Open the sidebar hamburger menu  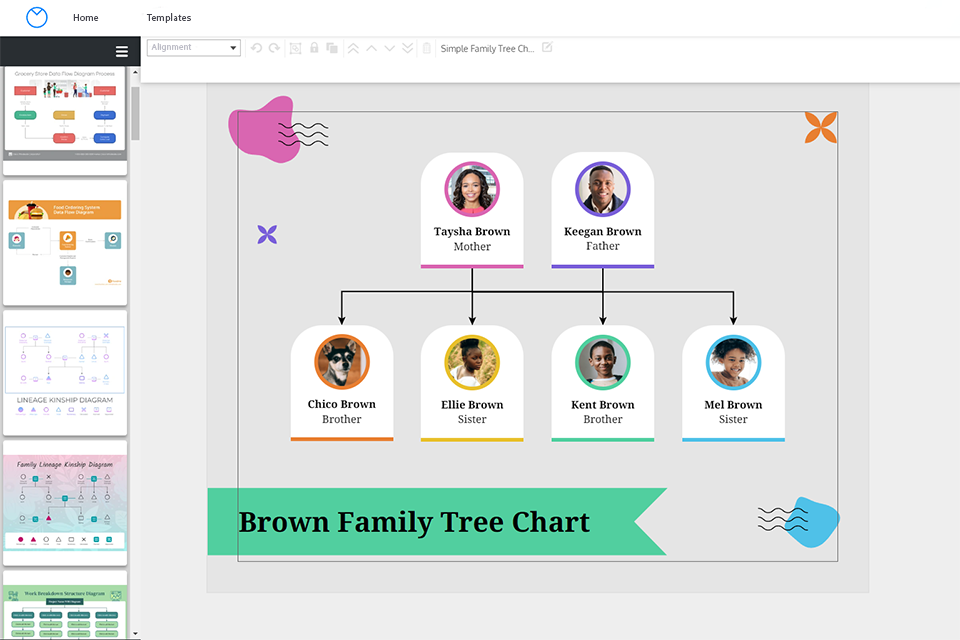pyautogui.click(x=121, y=51)
